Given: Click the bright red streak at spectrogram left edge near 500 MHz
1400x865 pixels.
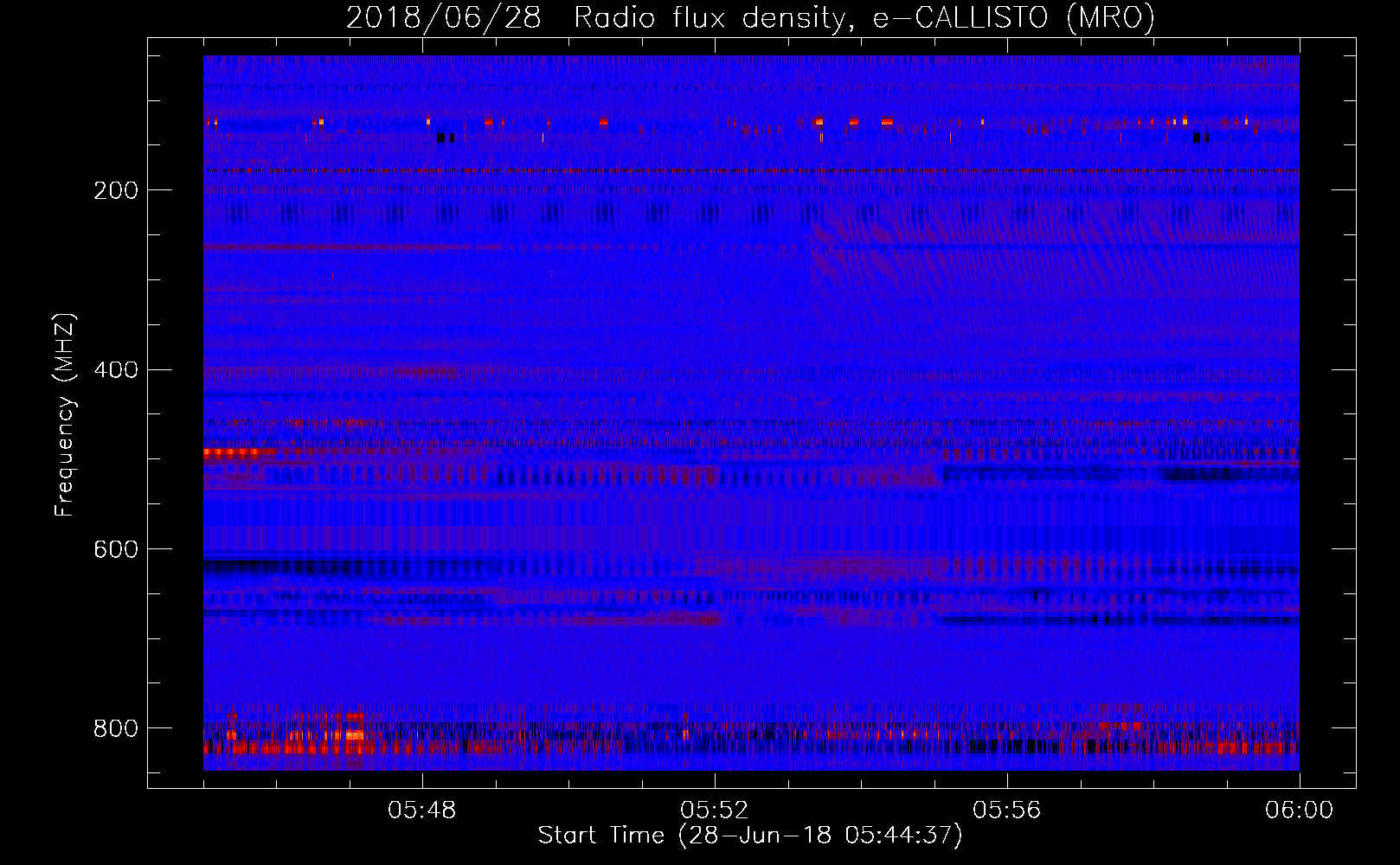Looking at the screenshot, I should point(230,452).
